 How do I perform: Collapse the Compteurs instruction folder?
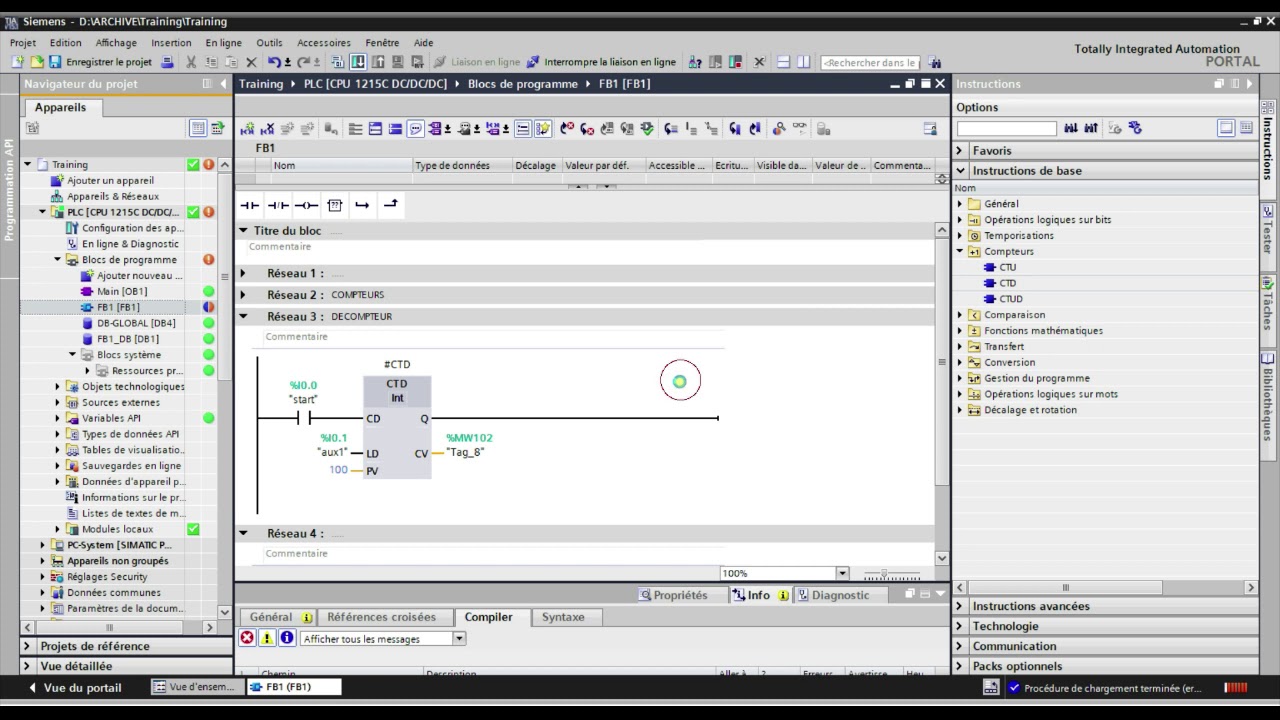[x=960, y=252]
